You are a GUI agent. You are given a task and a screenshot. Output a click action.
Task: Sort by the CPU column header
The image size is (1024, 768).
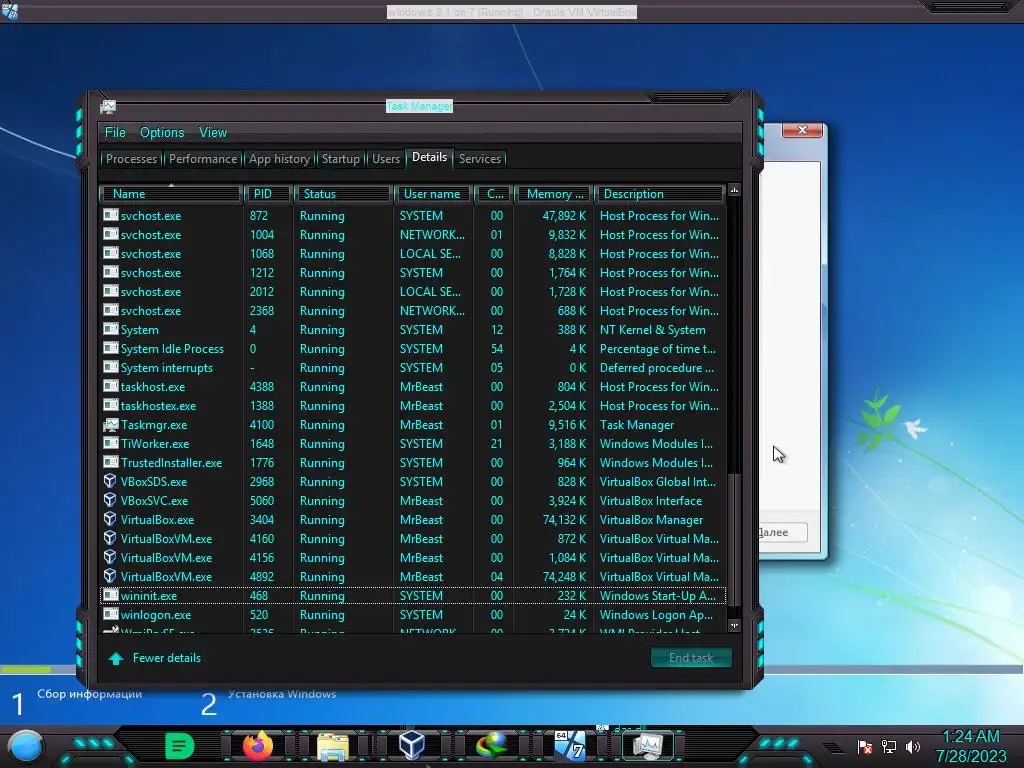pos(493,194)
